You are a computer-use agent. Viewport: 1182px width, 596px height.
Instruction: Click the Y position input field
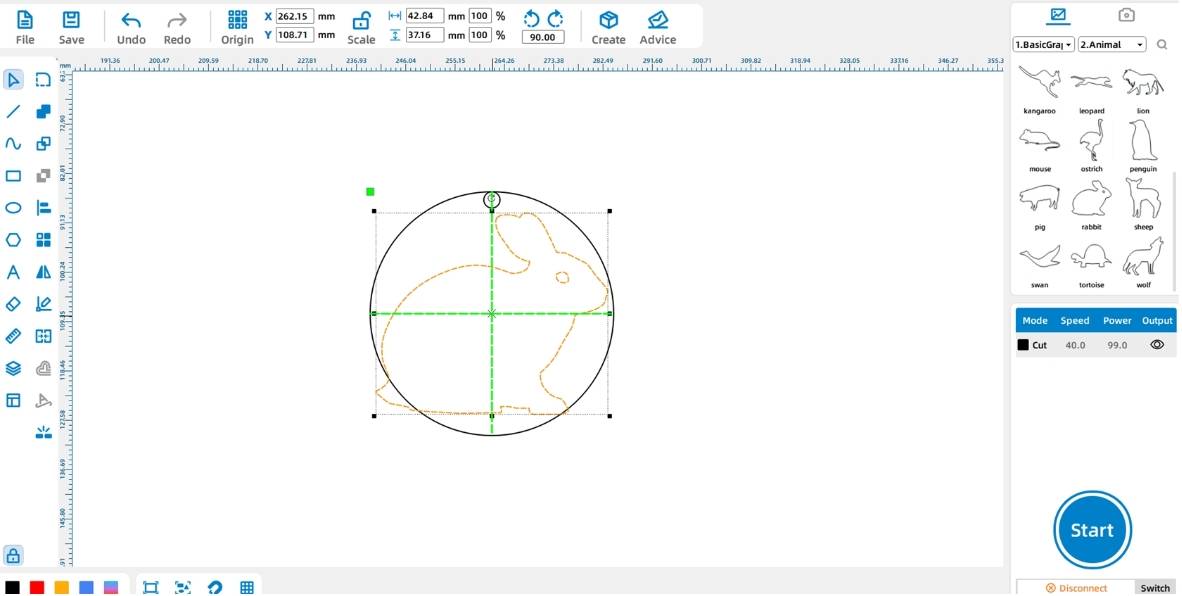point(295,35)
